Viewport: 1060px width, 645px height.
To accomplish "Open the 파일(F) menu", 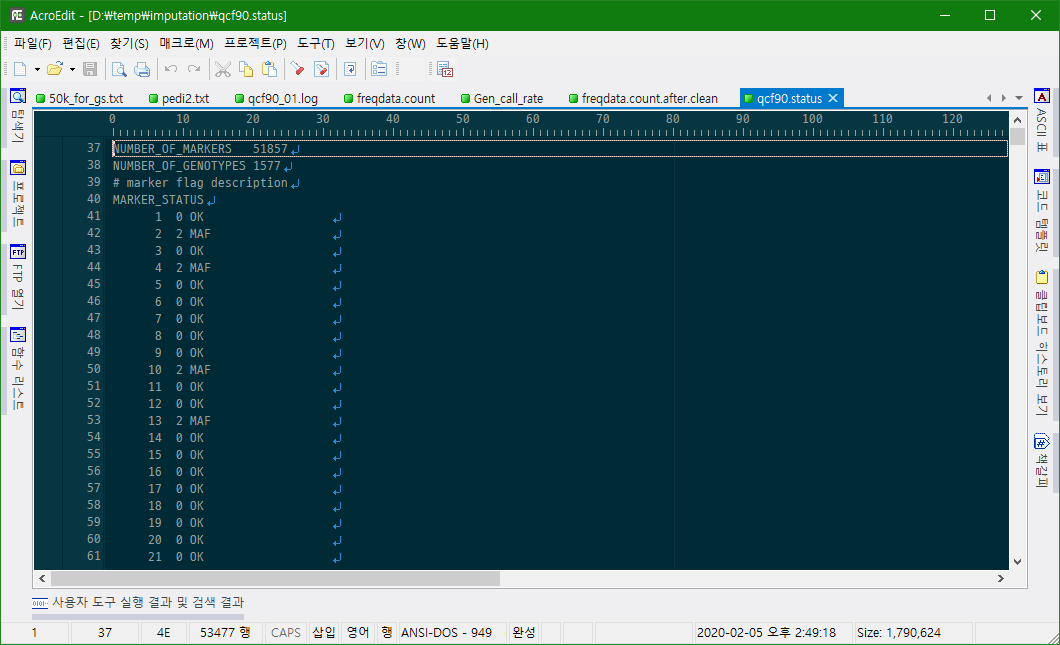I will click(32, 44).
